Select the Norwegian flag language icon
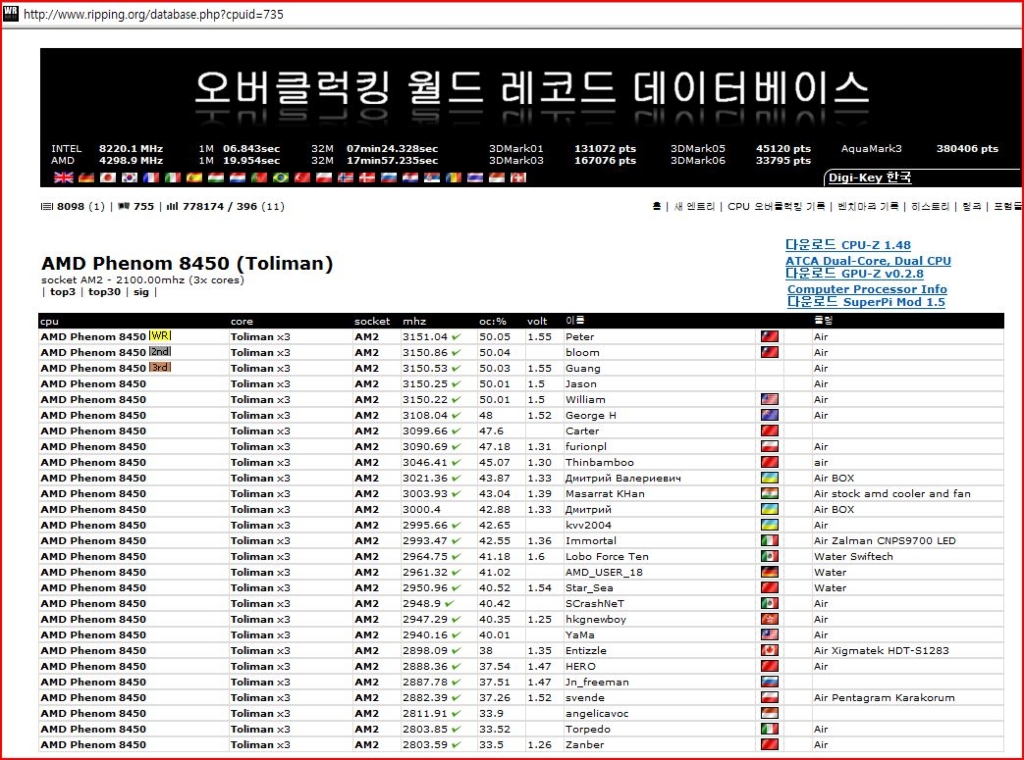 click(x=345, y=178)
